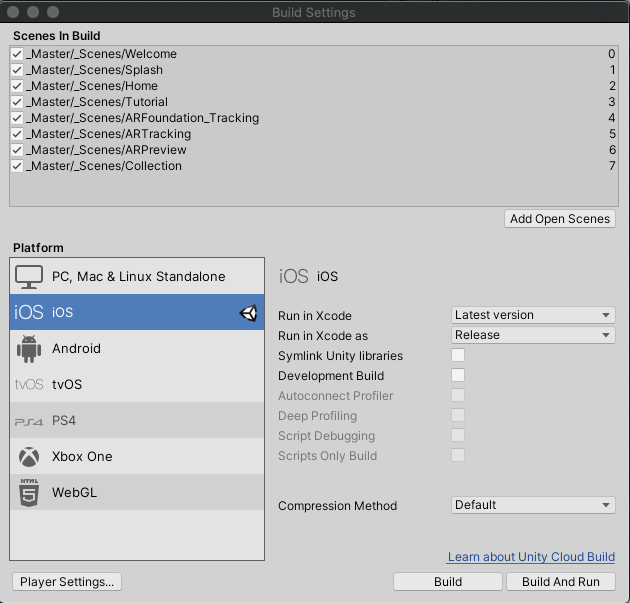This screenshot has height=603, width=630.
Task: Uncheck the Collection scene checkbox
Action: click(x=17, y=166)
